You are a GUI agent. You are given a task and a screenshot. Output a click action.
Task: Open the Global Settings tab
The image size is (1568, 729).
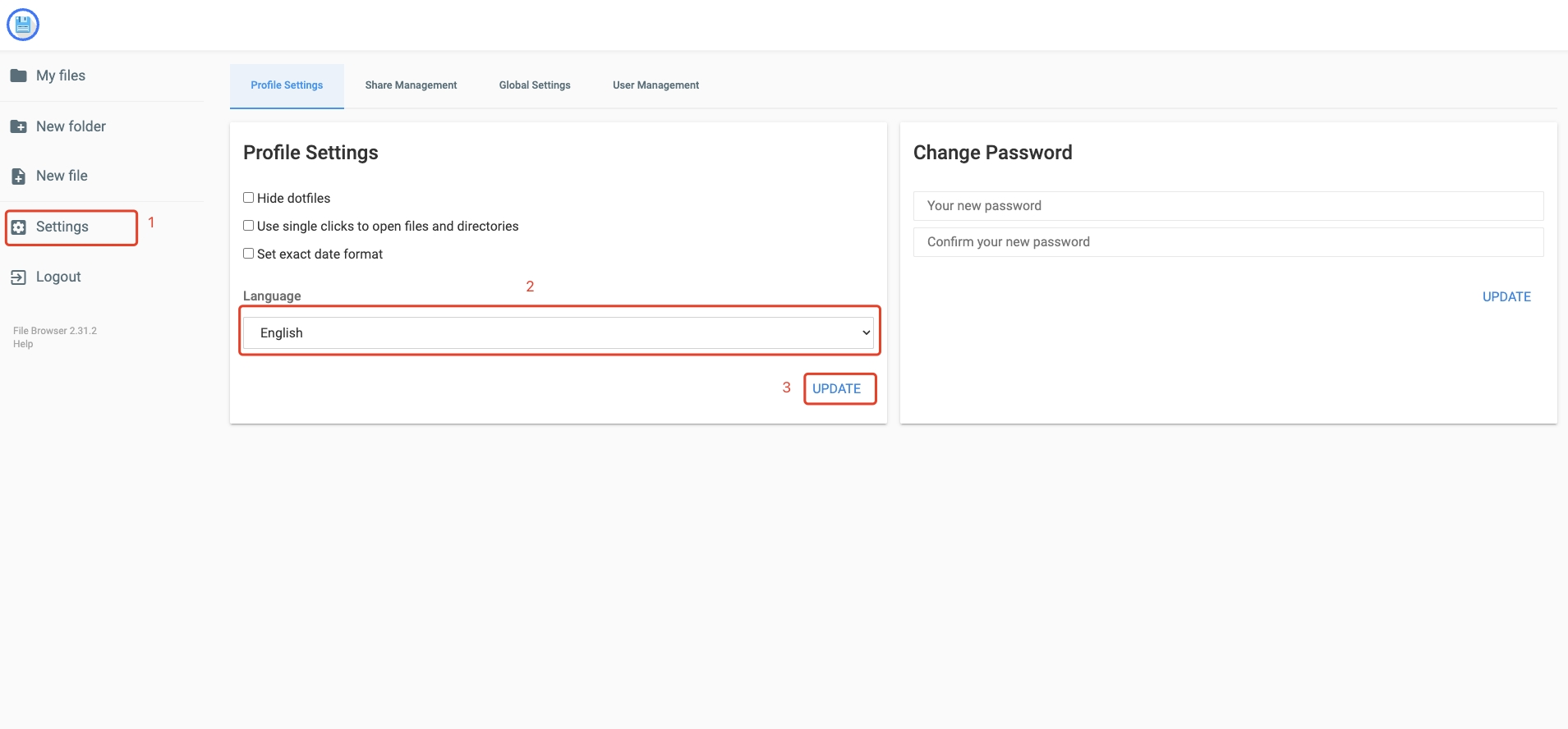[x=535, y=85]
